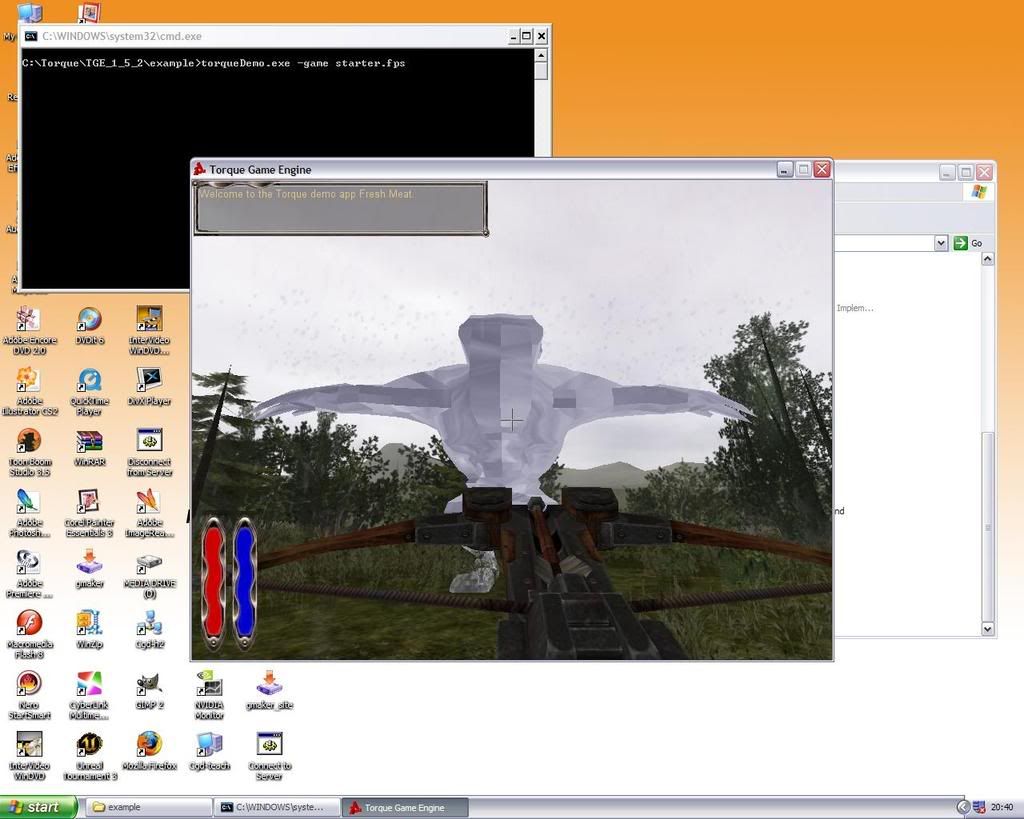1024x819 pixels.
Task: Open the Windows start menu
Action: coord(38,807)
